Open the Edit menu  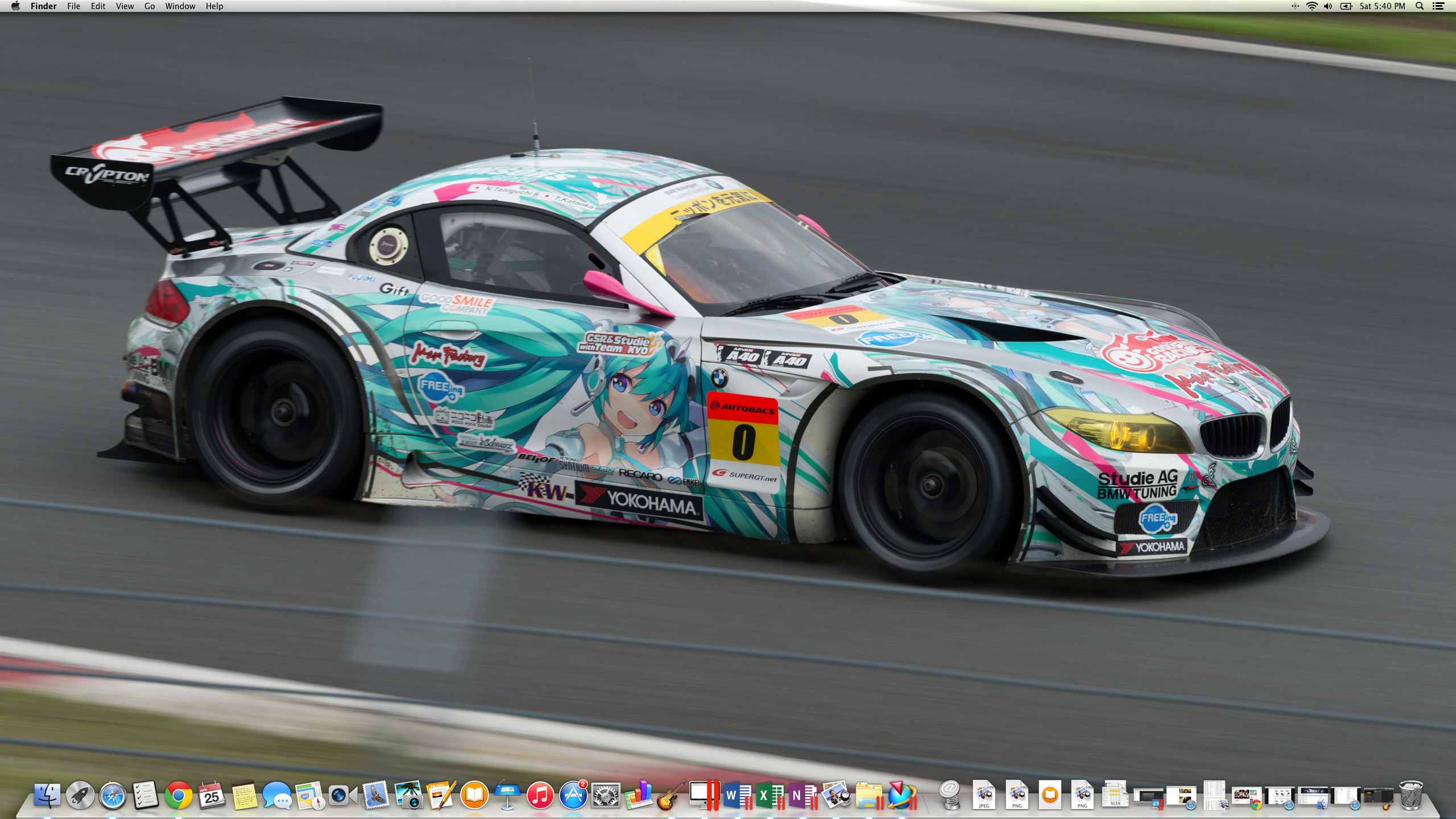click(x=98, y=6)
